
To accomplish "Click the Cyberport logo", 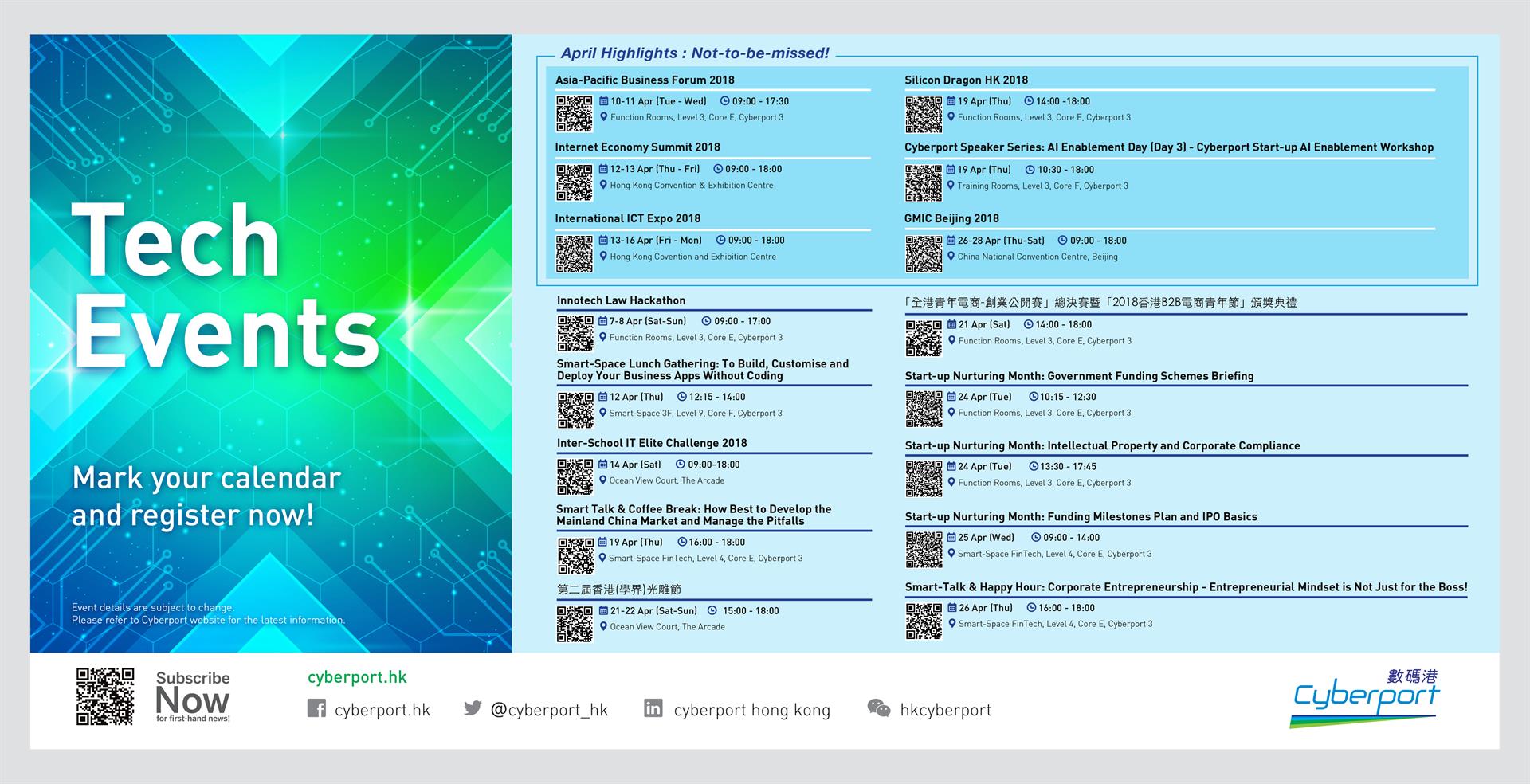I will click(x=1366, y=698).
